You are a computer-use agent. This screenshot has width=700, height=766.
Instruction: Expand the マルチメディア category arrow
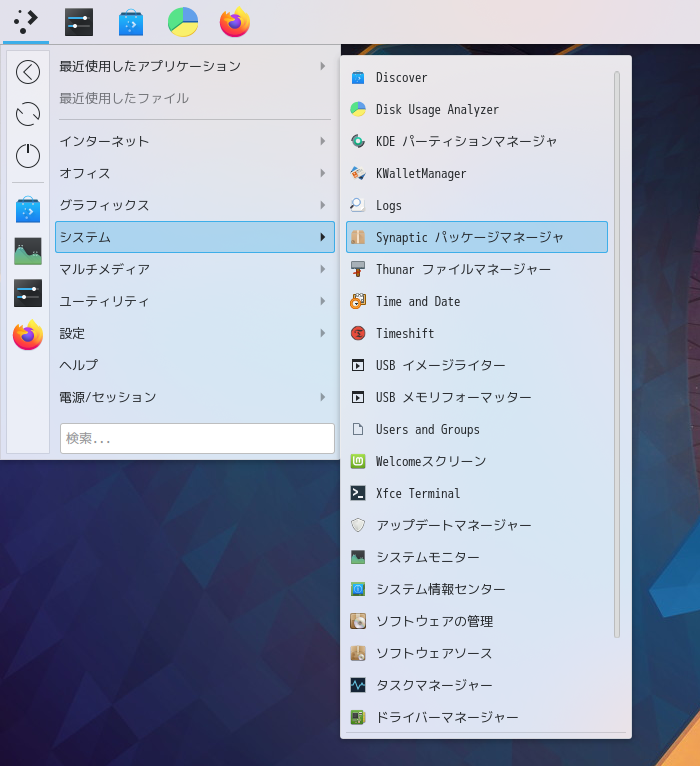coord(322,269)
